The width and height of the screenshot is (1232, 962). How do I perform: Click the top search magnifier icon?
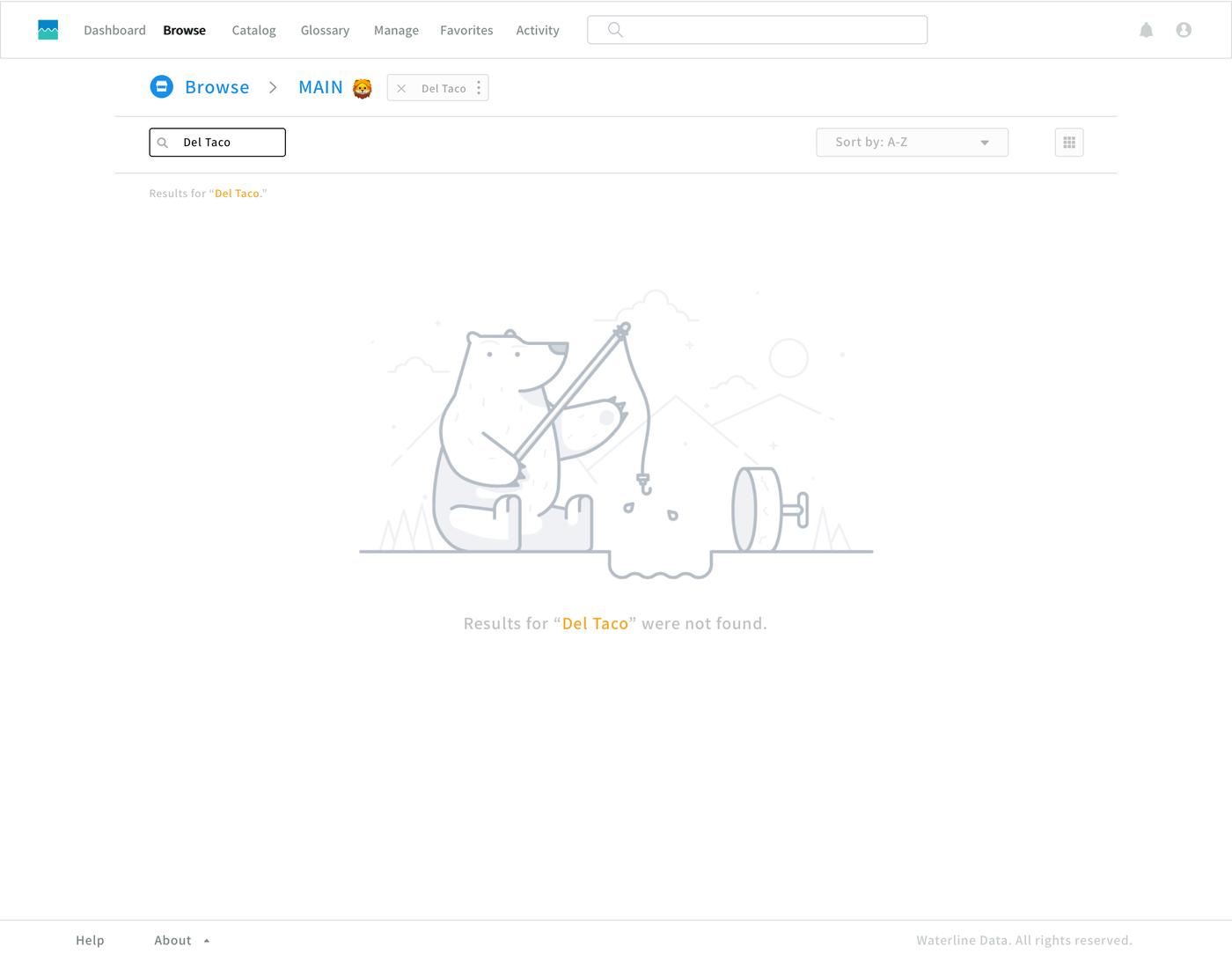(615, 30)
